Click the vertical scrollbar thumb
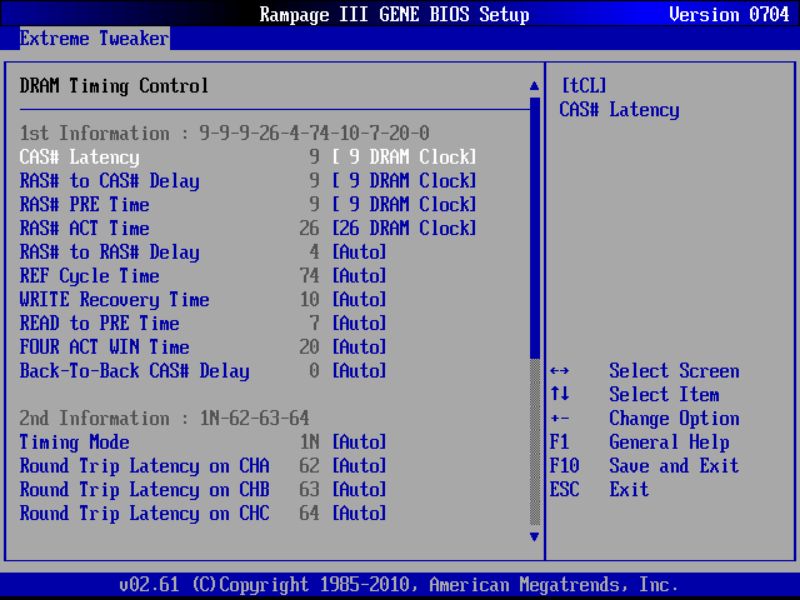Viewport: 800px width, 600px height. coord(535,228)
